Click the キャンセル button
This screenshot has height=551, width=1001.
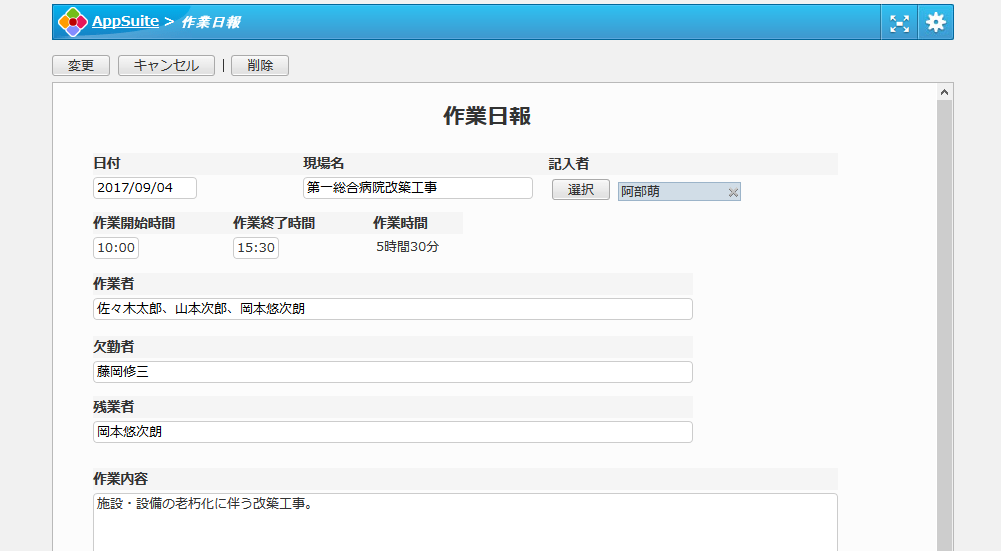pyautogui.click(x=166, y=66)
